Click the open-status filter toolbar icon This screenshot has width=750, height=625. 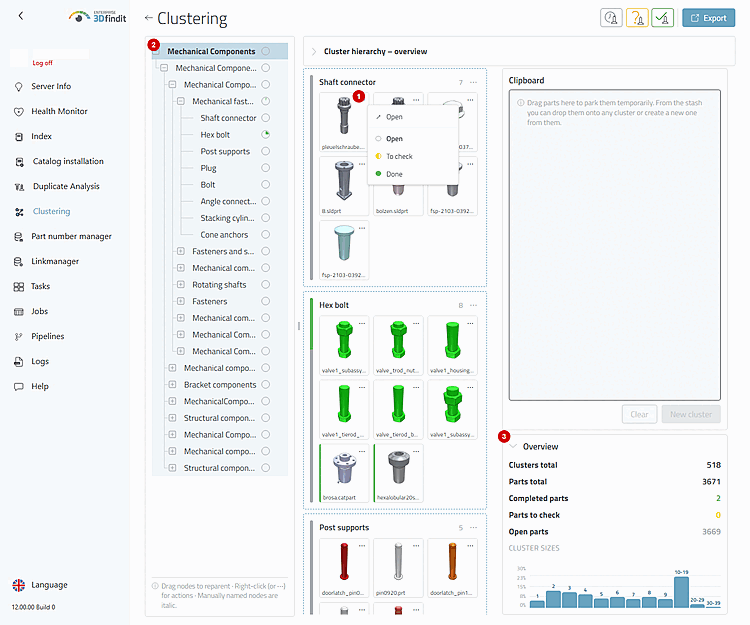611,18
